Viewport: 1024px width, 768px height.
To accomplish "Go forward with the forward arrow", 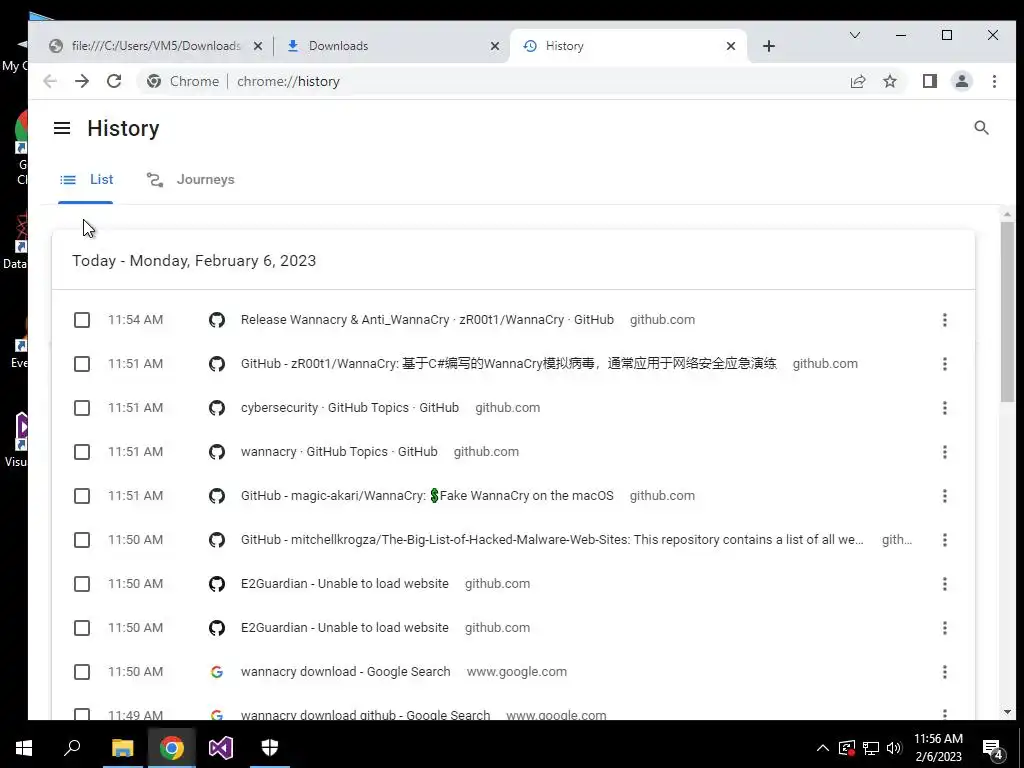I will point(82,81).
